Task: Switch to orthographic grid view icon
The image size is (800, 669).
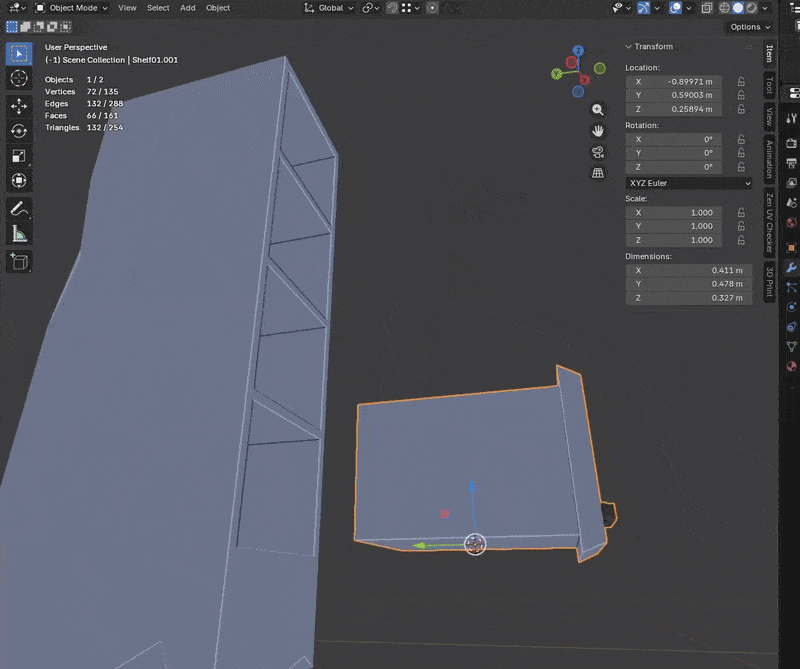Action: pos(598,173)
